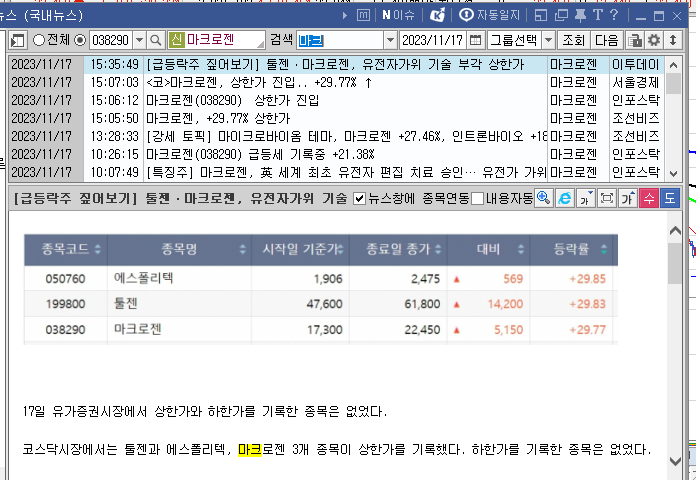Click the blue 도 sell button
This screenshot has height=480, width=696.
pyautogui.click(x=670, y=198)
